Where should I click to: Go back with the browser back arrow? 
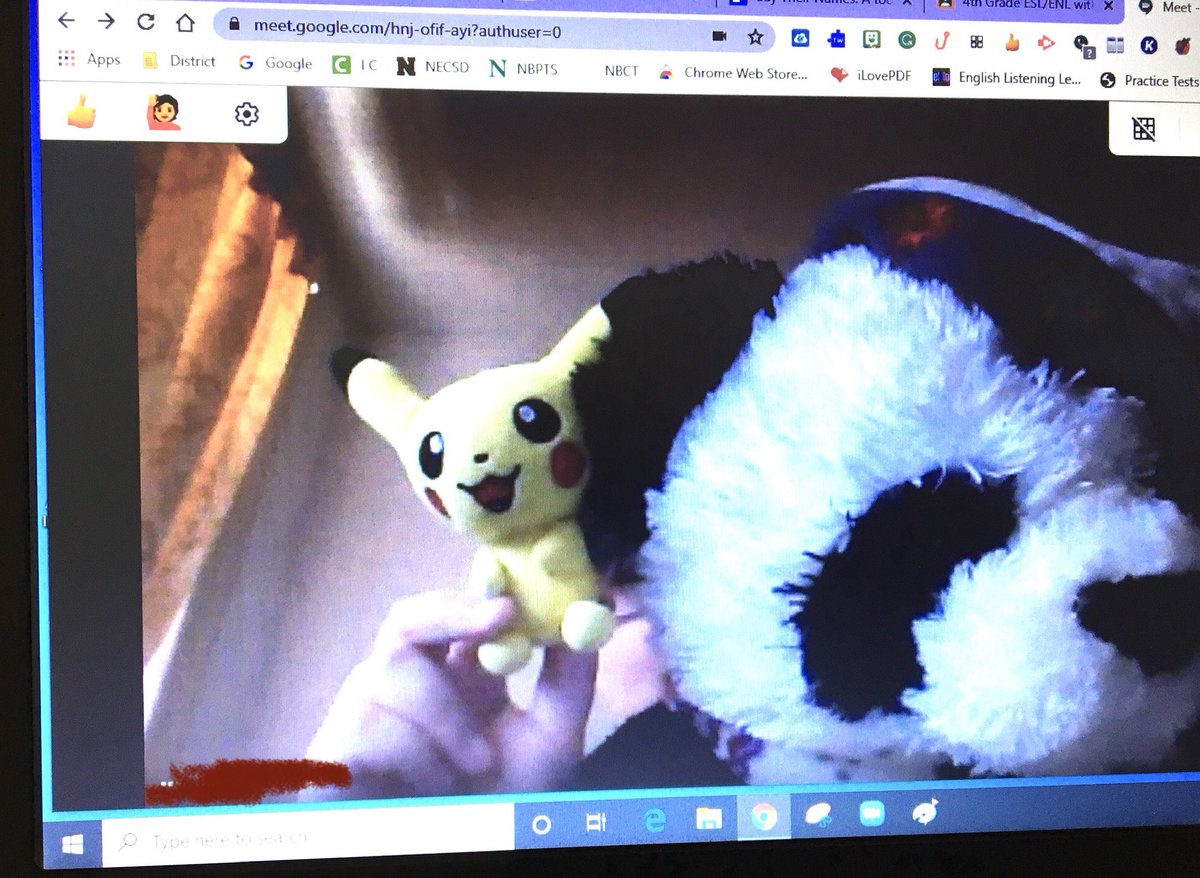click(x=65, y=21)
